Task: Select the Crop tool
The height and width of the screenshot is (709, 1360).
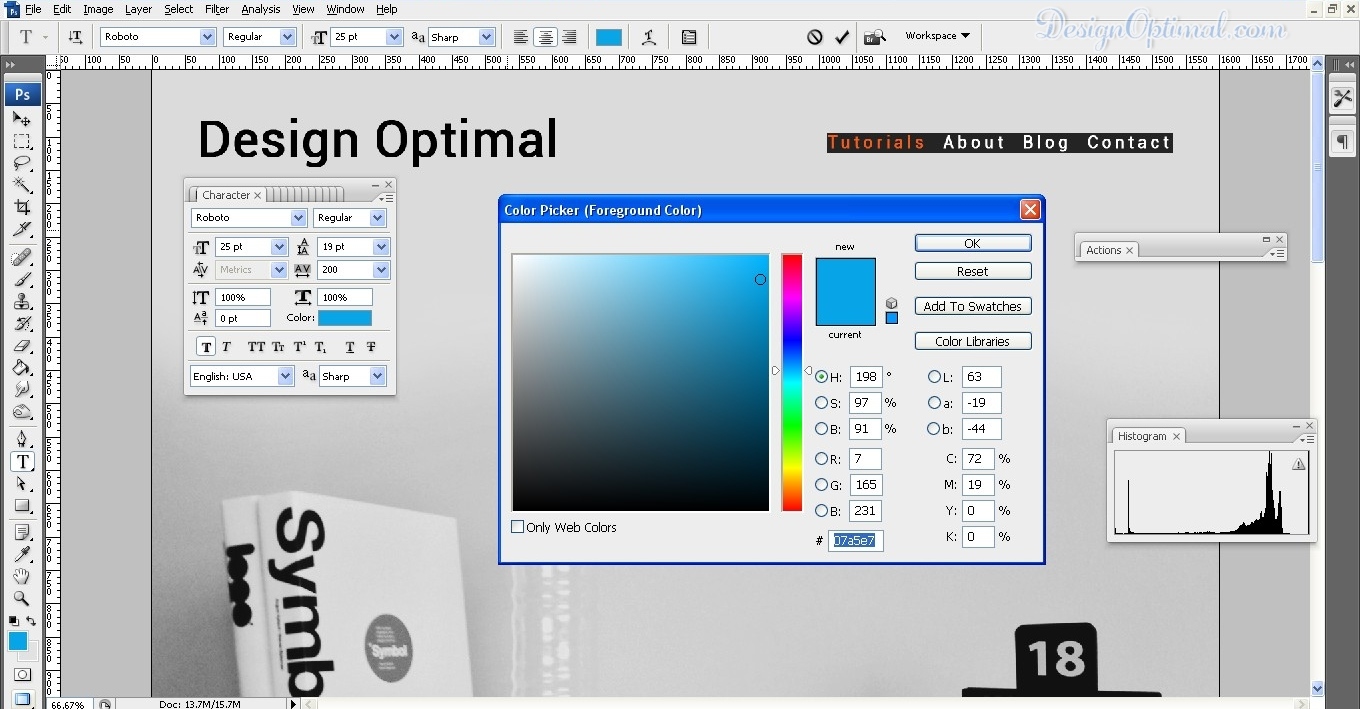Action: tap(22, 207)
